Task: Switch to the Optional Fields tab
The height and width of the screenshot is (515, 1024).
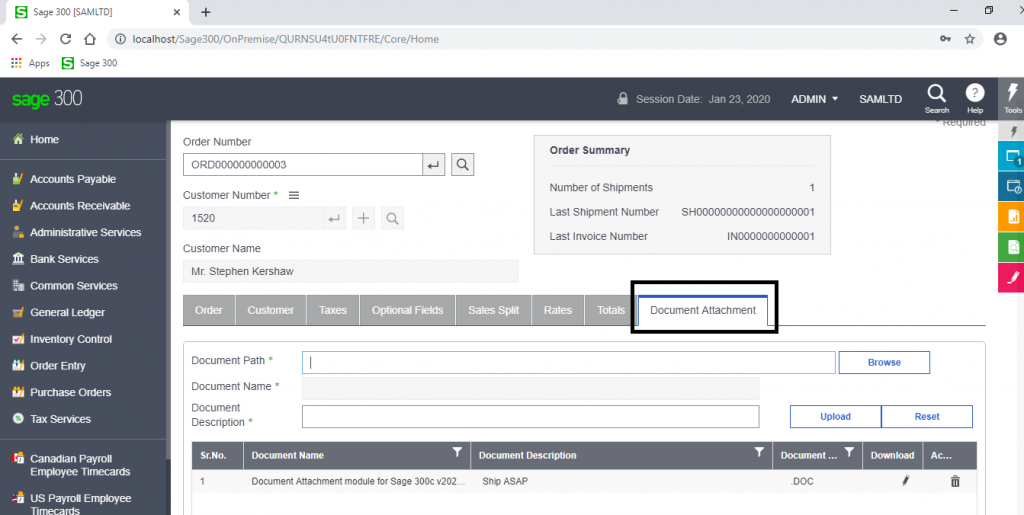Action: [x=408, y=310]
